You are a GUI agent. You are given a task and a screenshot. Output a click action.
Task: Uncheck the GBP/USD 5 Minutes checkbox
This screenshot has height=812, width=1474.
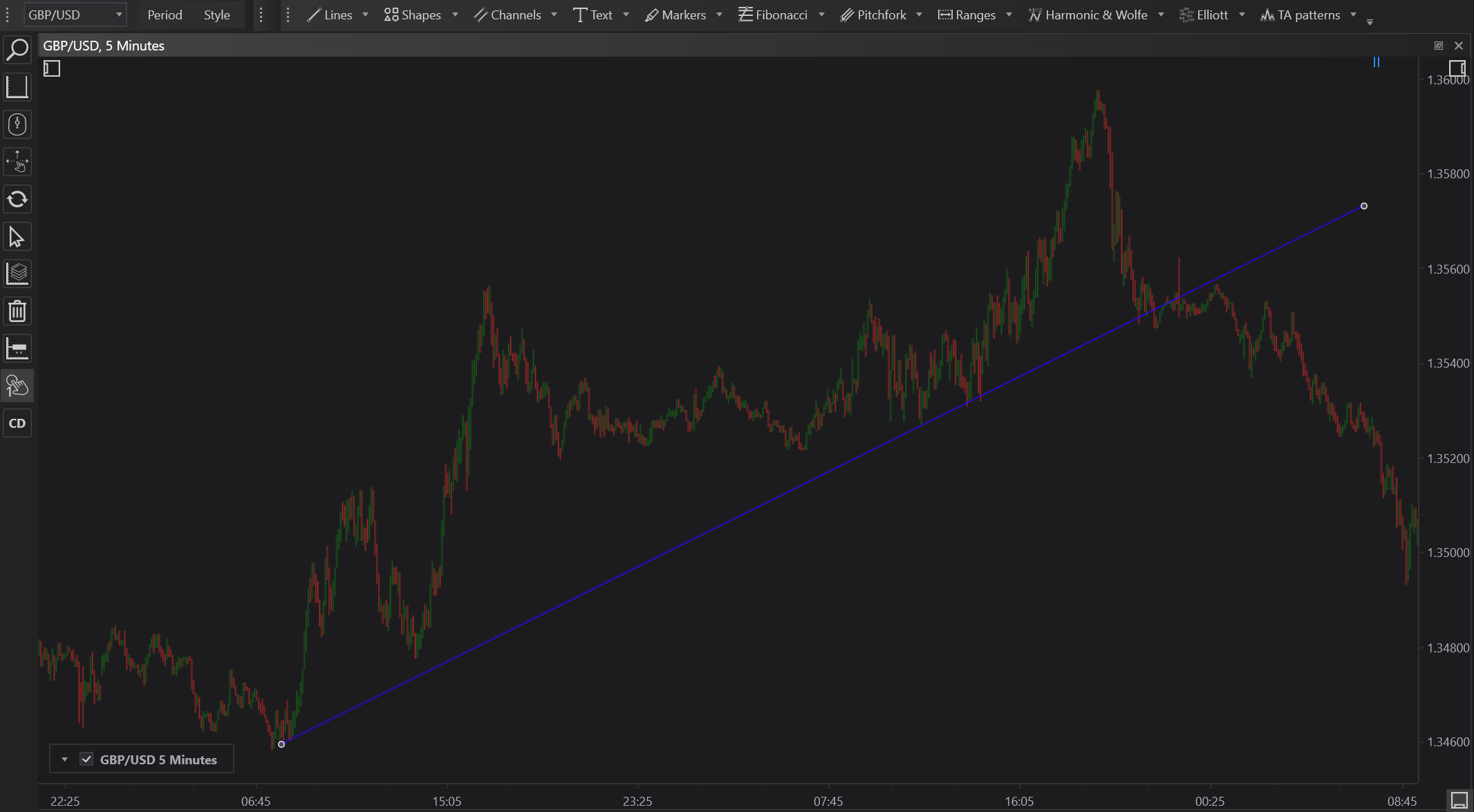tap(86, 759)
